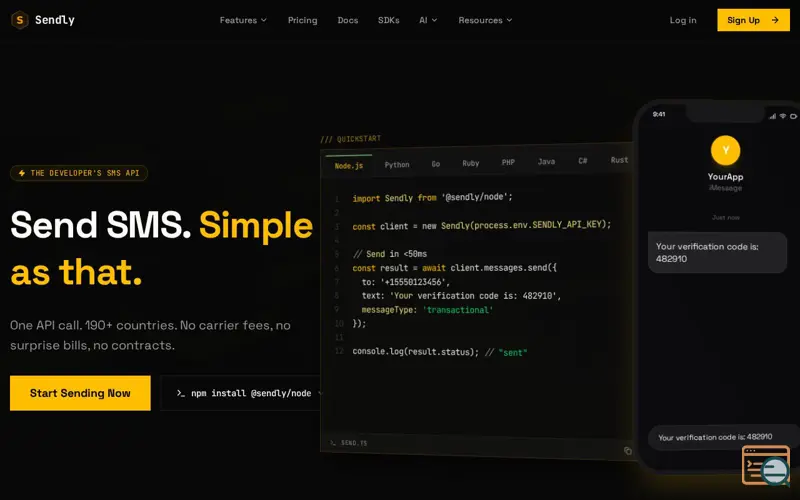Click The Developer's SMS API badge
Image resolution: width=800 pixels, height=500 pixels.
coord(79,173)
